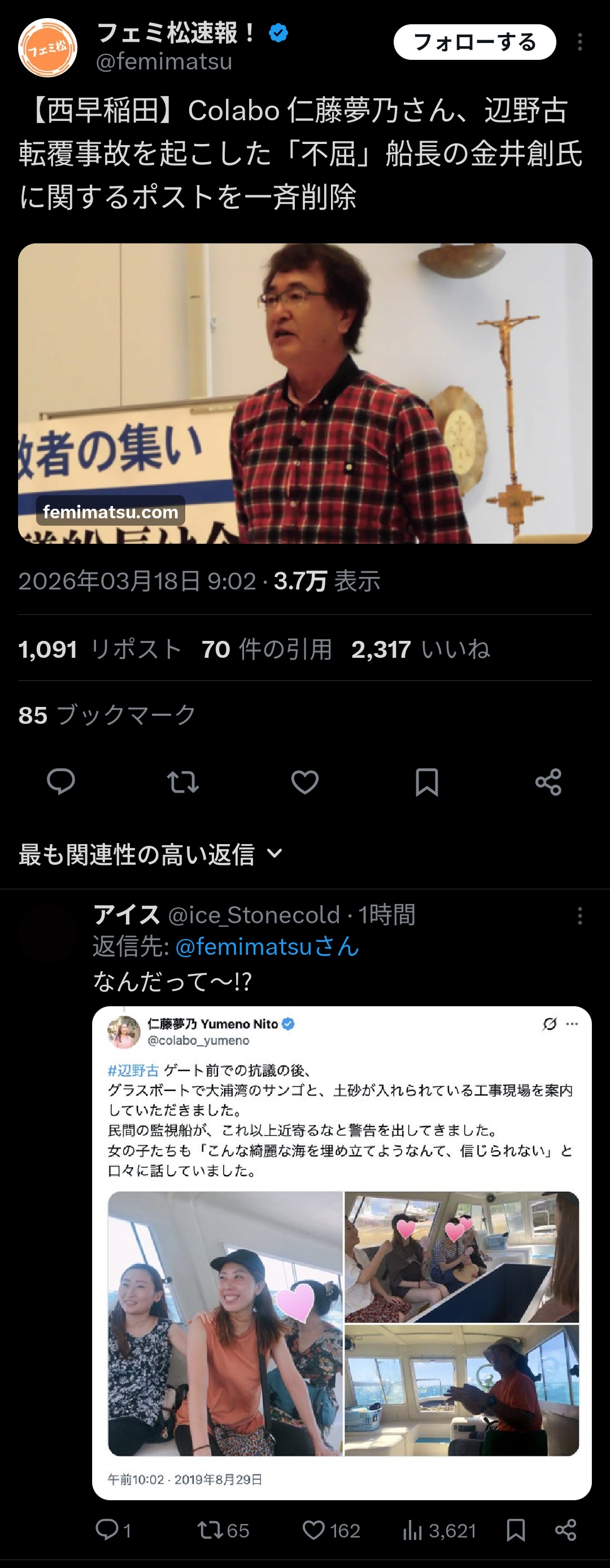View the 1,091 リポスト list
The height and width of the screenshot is (1568, 610).
(x=100, y=649)
